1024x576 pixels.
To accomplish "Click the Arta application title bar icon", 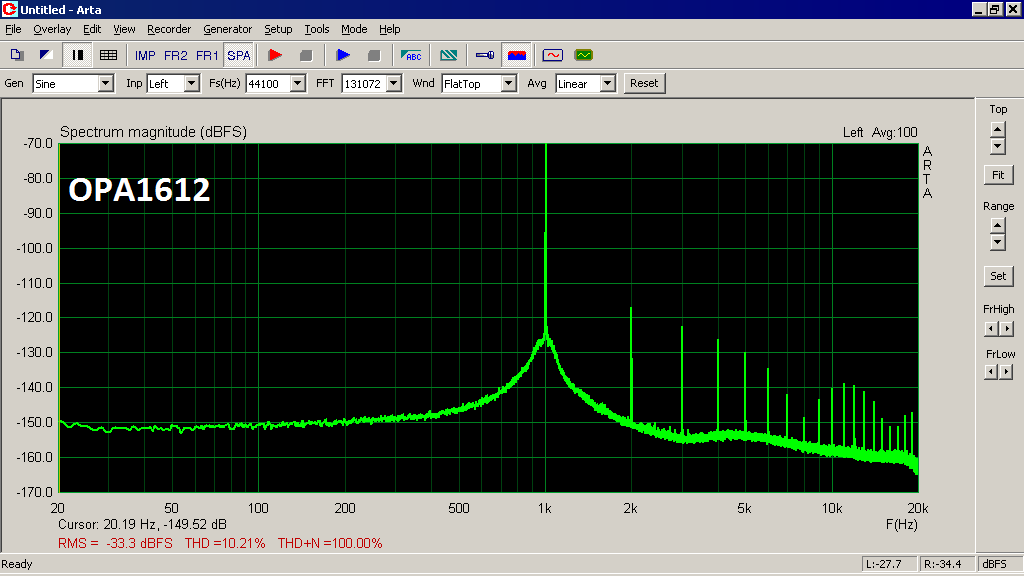I will click(x=9, y=9).
